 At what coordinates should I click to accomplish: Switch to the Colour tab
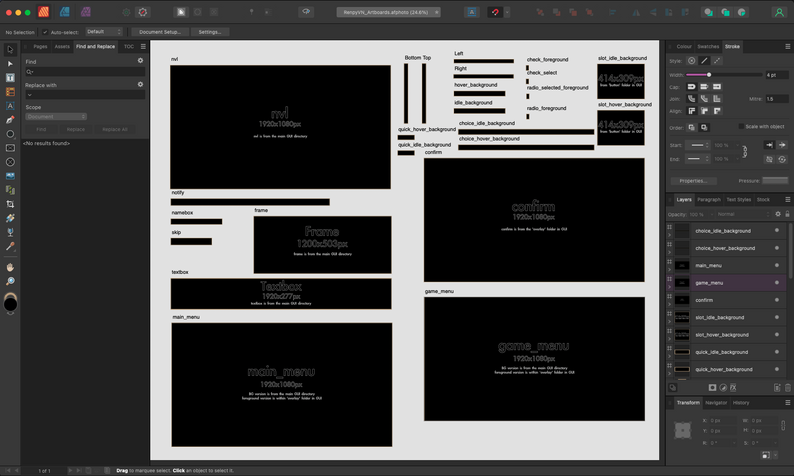684,46
